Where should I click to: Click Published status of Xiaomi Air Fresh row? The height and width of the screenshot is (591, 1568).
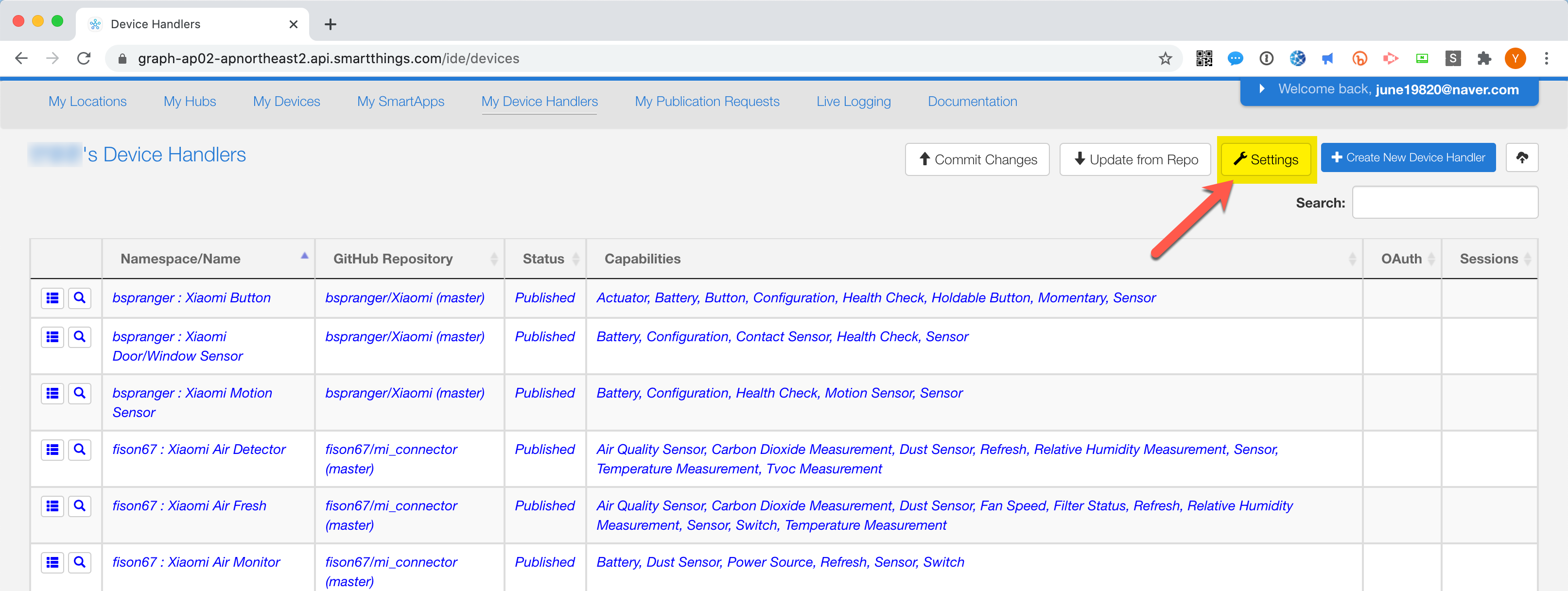click(545, 506)
